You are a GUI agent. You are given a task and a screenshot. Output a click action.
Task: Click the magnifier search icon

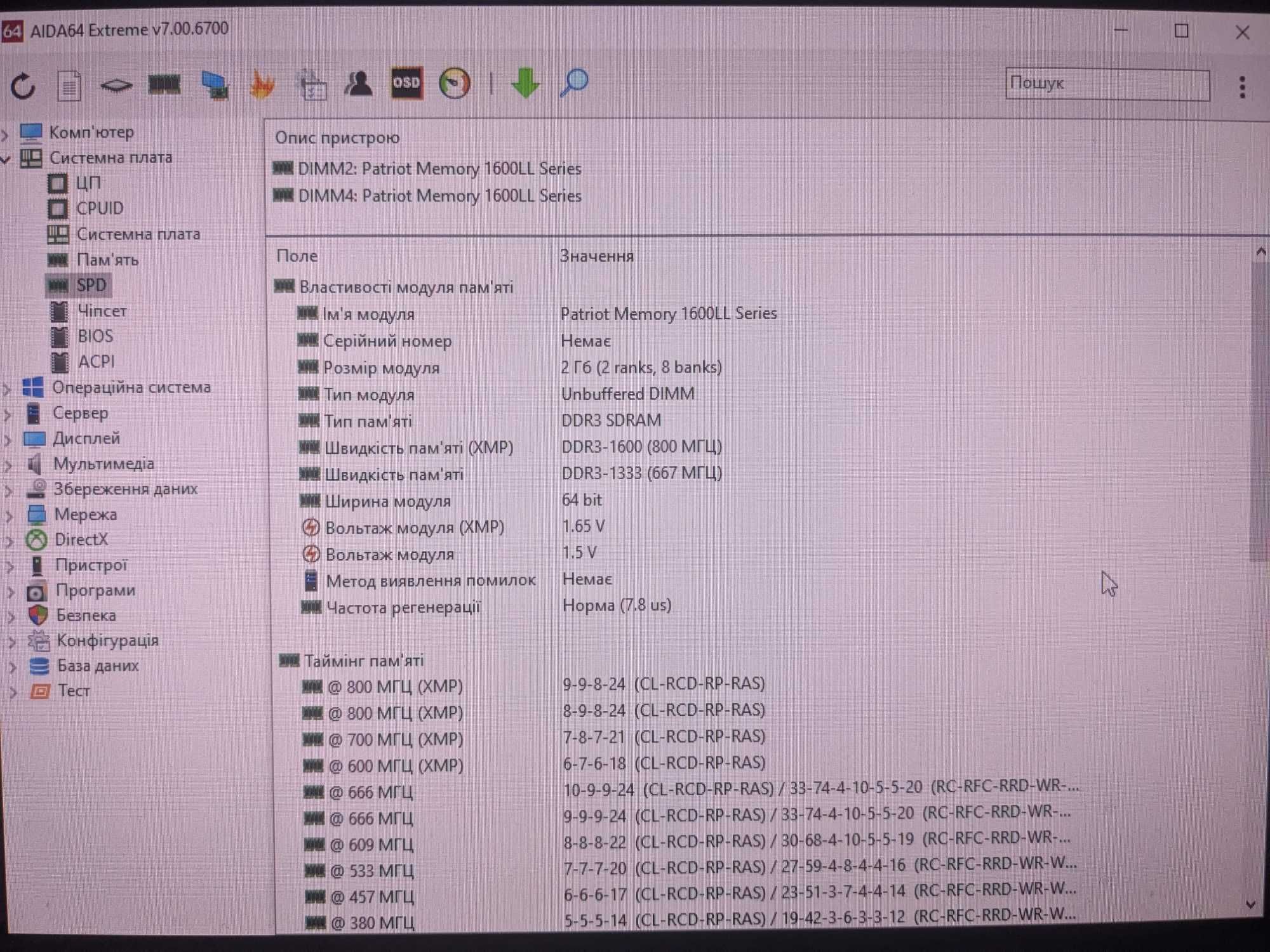574,83
